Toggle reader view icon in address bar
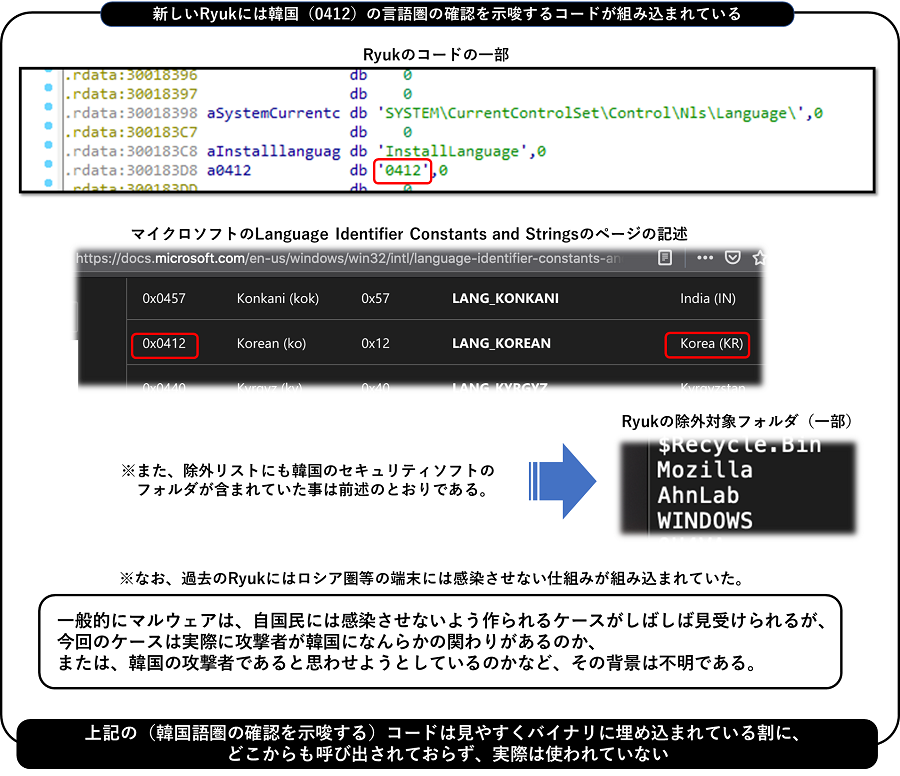This screenshot has width=900, height=776. 665,258
